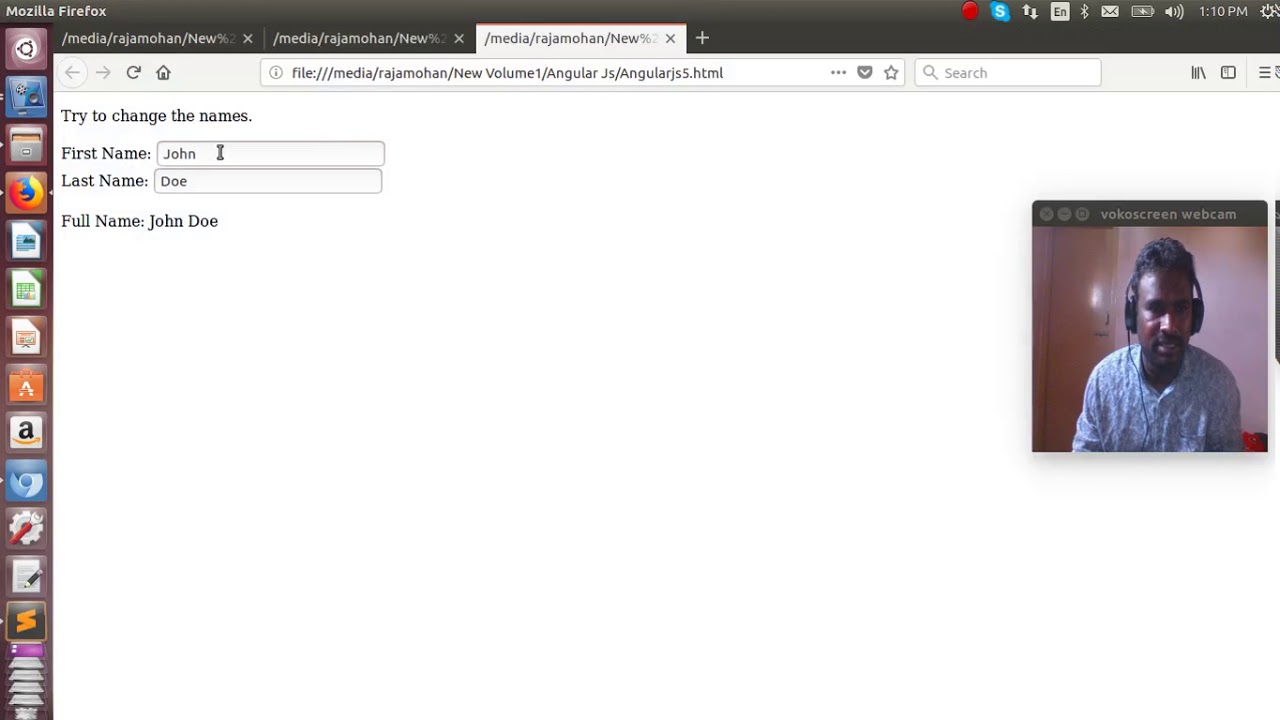The width and height of the screenshot is (1280, 720).
Task: Show site information for the file URL
Action: 276,72
